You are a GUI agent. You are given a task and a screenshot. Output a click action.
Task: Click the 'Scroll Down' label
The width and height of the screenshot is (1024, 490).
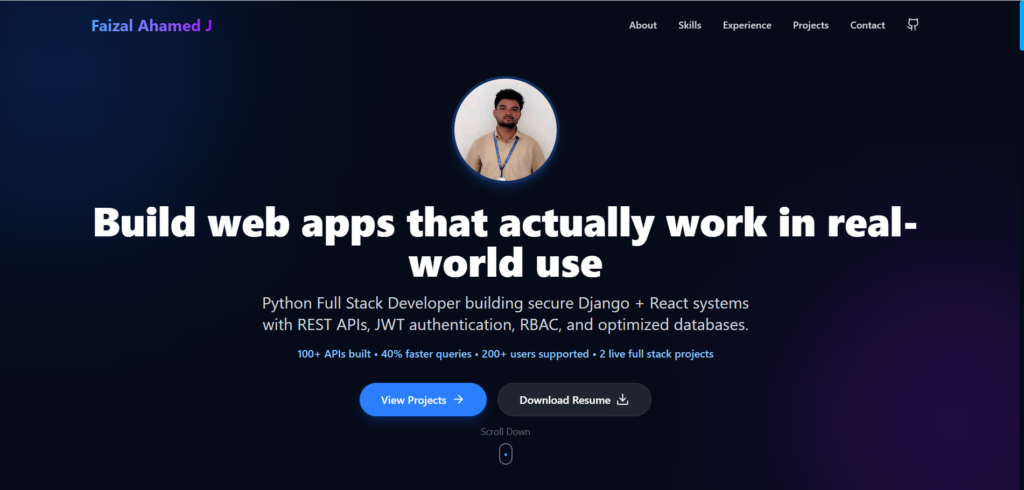[x=505, y=432]
